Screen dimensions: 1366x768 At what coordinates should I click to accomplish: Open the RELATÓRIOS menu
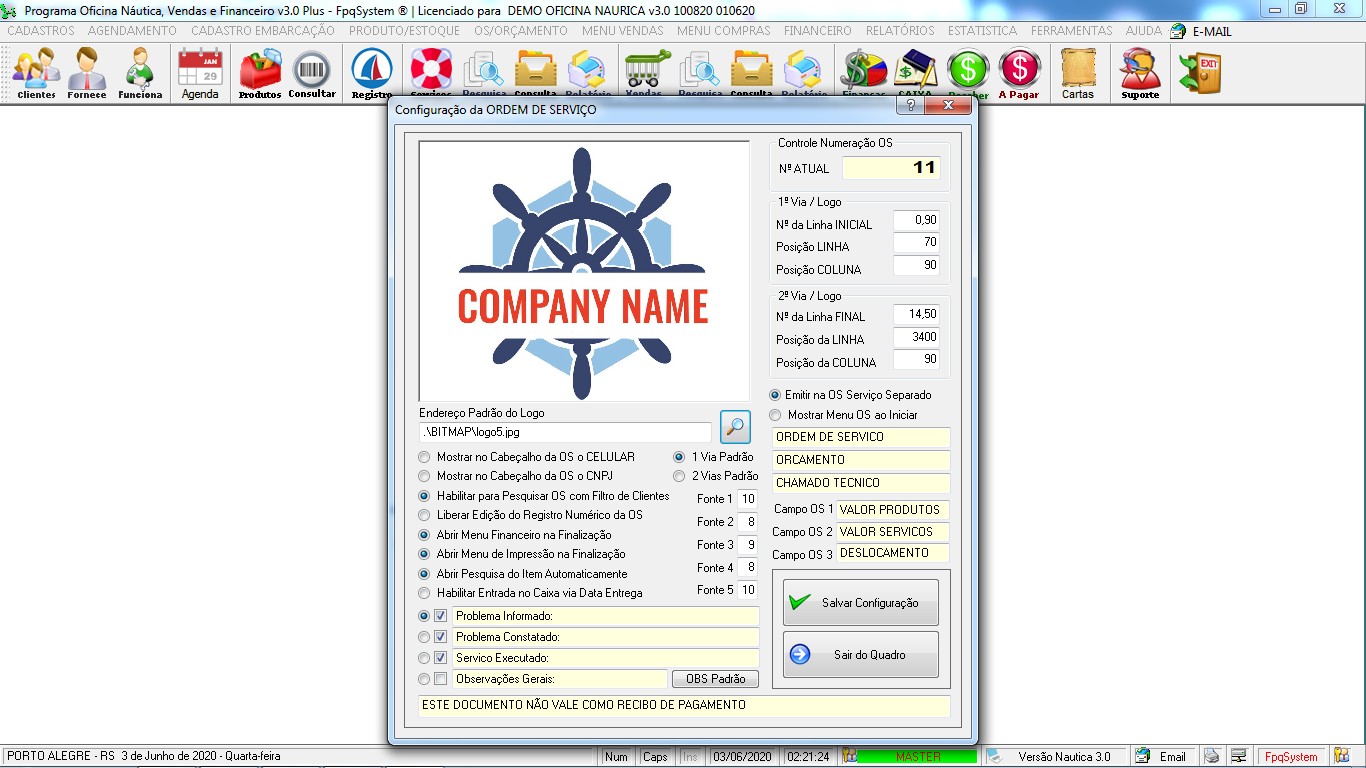point(900,31)
